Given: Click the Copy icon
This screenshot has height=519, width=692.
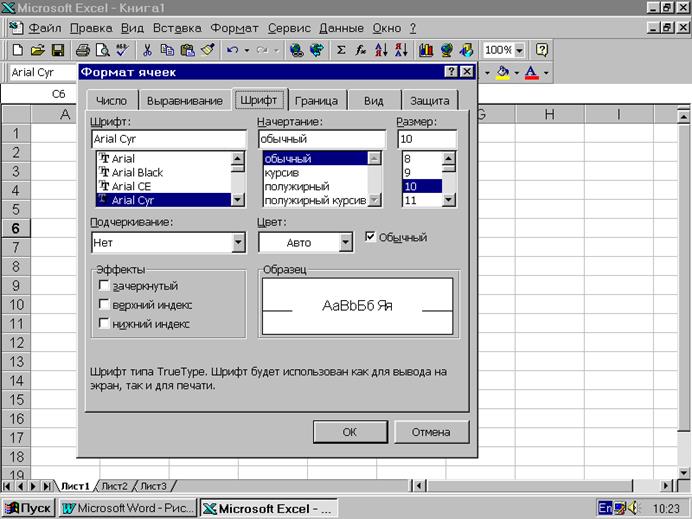Looking at the screenshot, I should pos(167,50).
